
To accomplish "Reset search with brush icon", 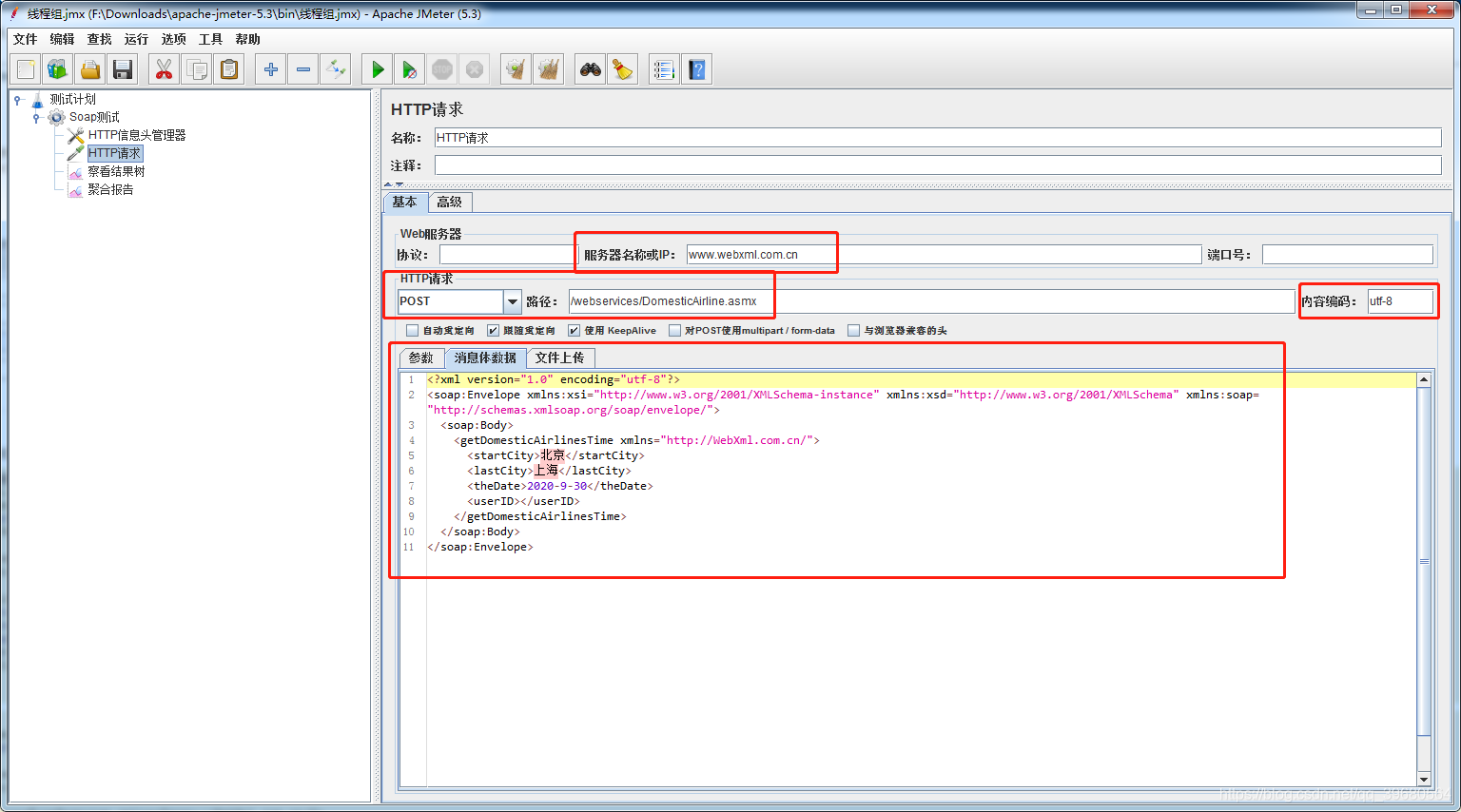I will tap(623, 69).
